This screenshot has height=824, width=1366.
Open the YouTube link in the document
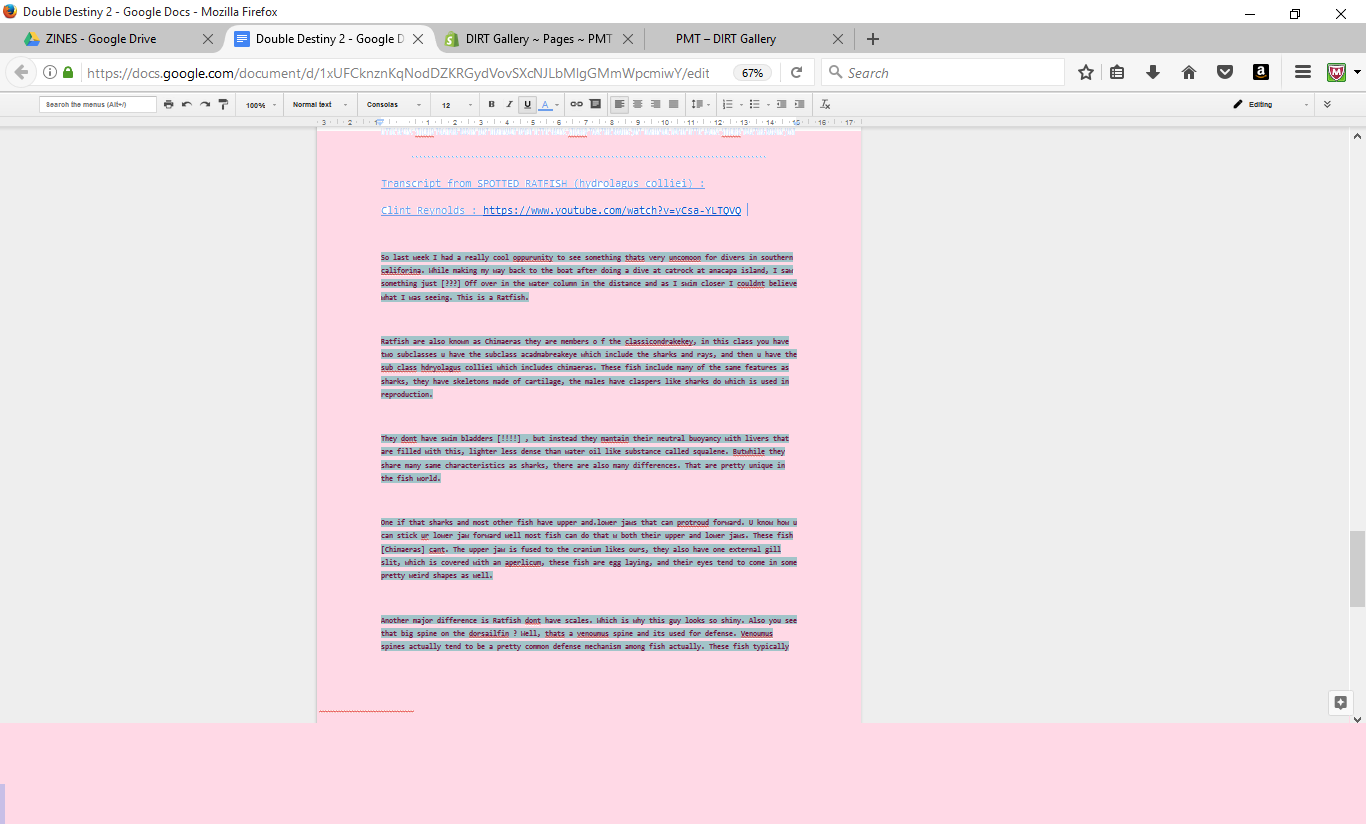pos(612,211)
